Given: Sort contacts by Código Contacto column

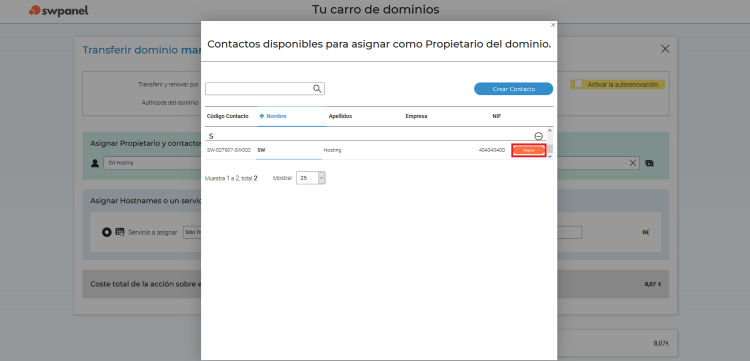Looking at the screenshot, I should coord(228,116).
